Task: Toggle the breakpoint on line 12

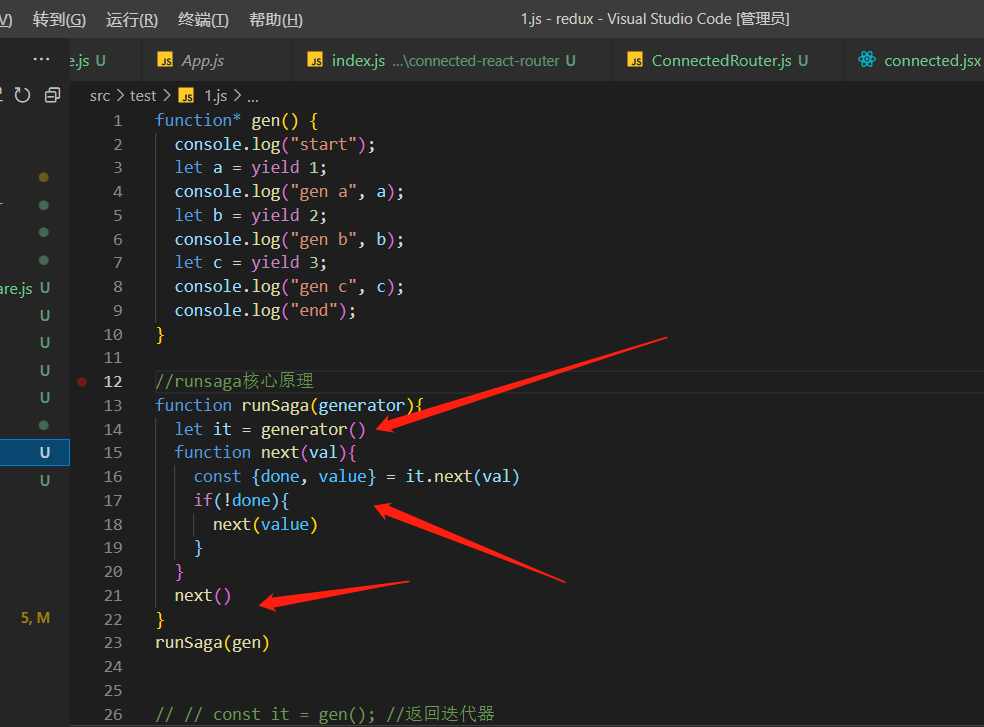Action: pyautogui.click(x=82, y=381)
